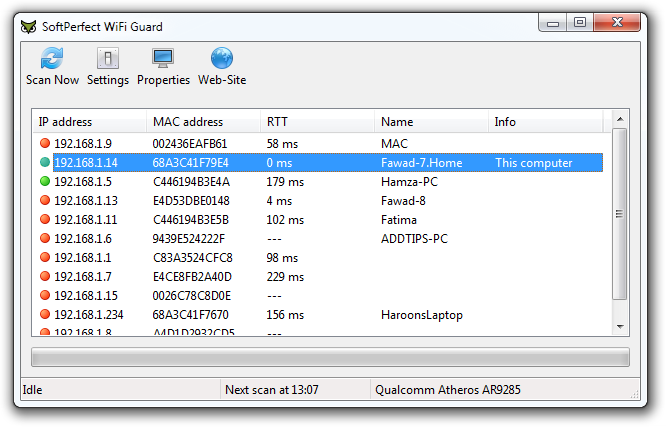666x427 pixels.
Task: Click MAC address E4D53DBE0148
Action: (x=191, y=201)
